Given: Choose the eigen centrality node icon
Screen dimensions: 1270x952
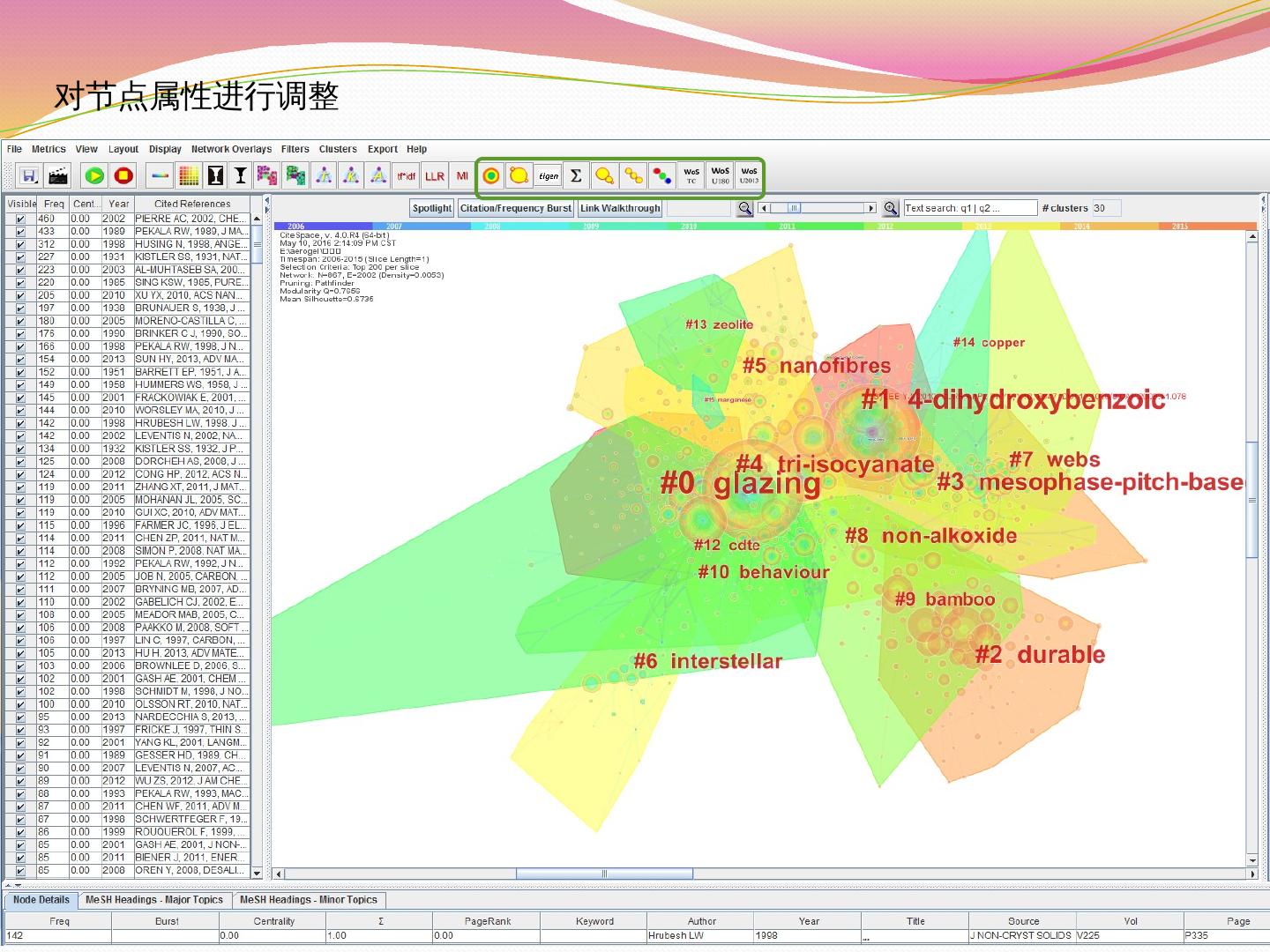Looking at the screenshot, I should 548,176.
